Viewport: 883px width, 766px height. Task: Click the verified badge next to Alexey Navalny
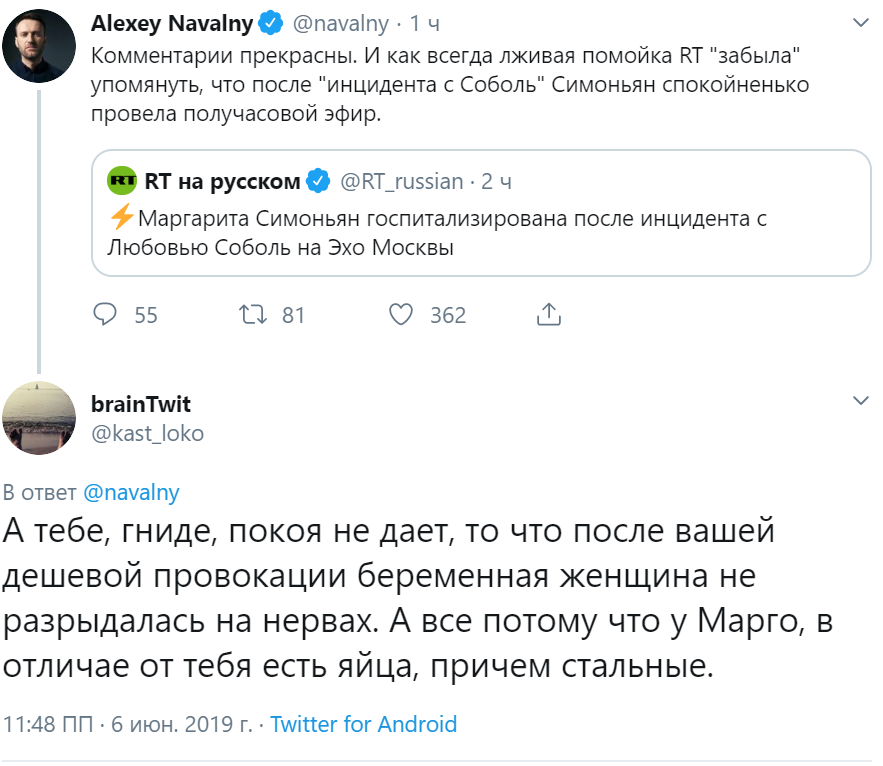click(271, 22)
